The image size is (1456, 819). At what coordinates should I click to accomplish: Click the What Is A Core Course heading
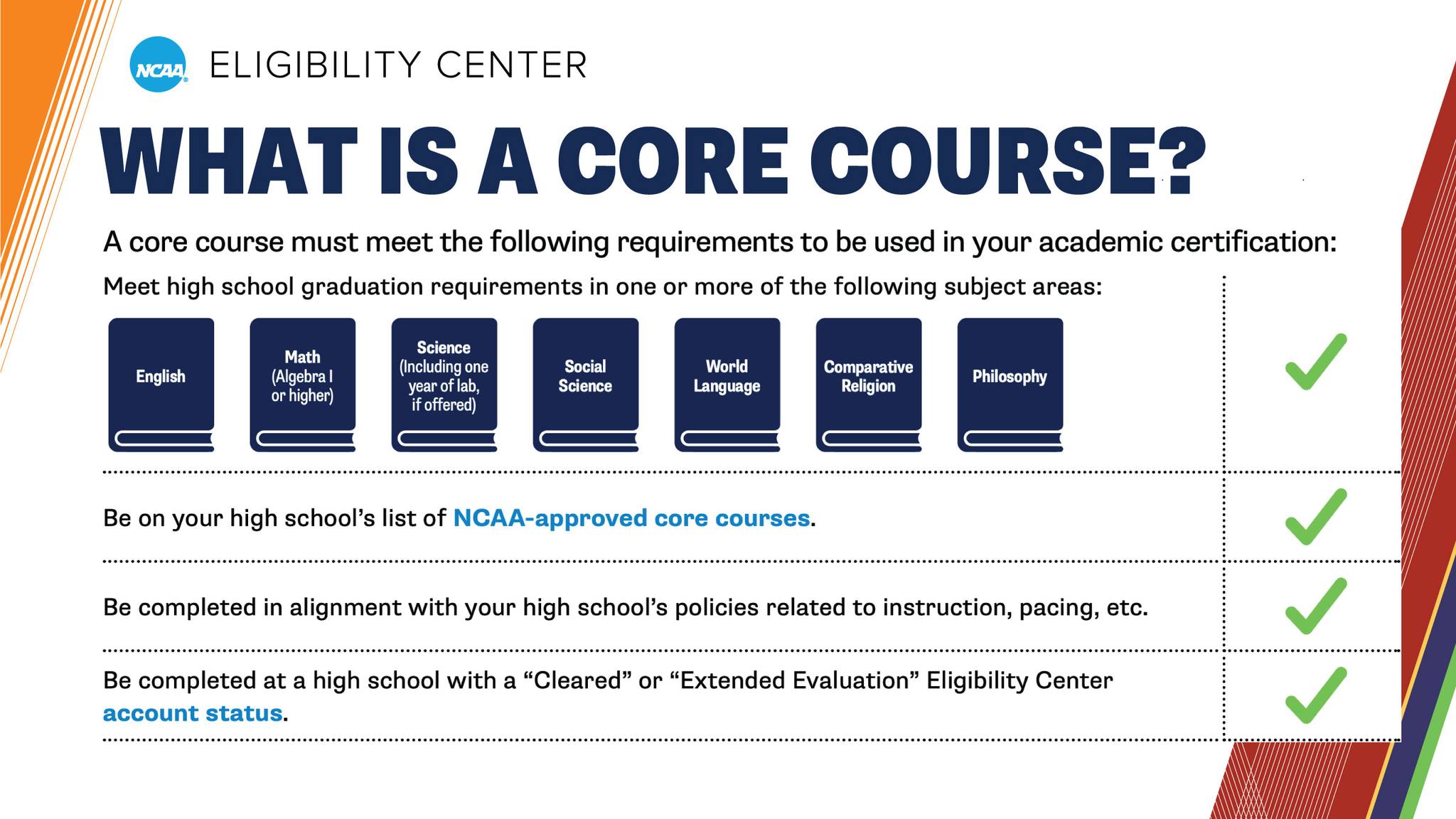point(654,161)
